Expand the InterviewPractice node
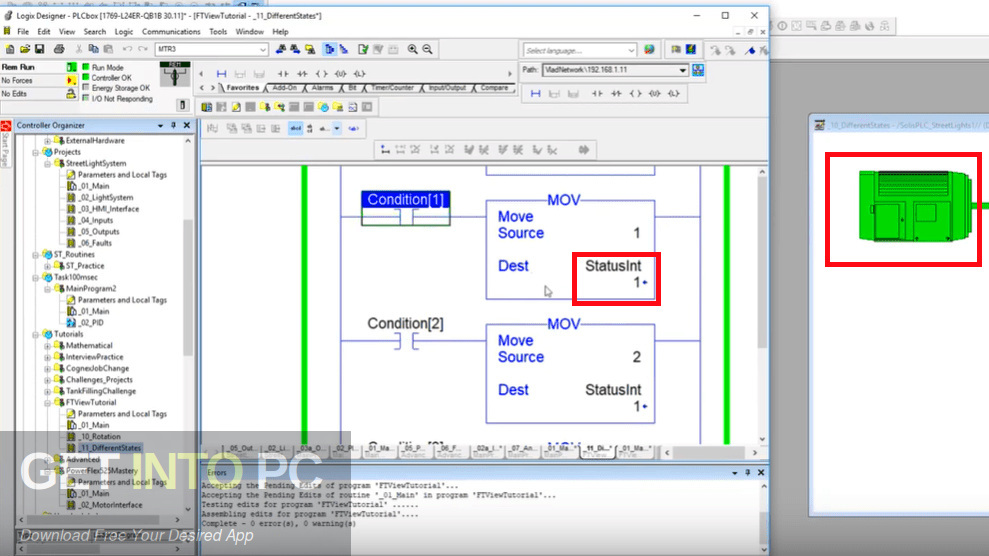The image size is (989, 556). tap(47, 357)
